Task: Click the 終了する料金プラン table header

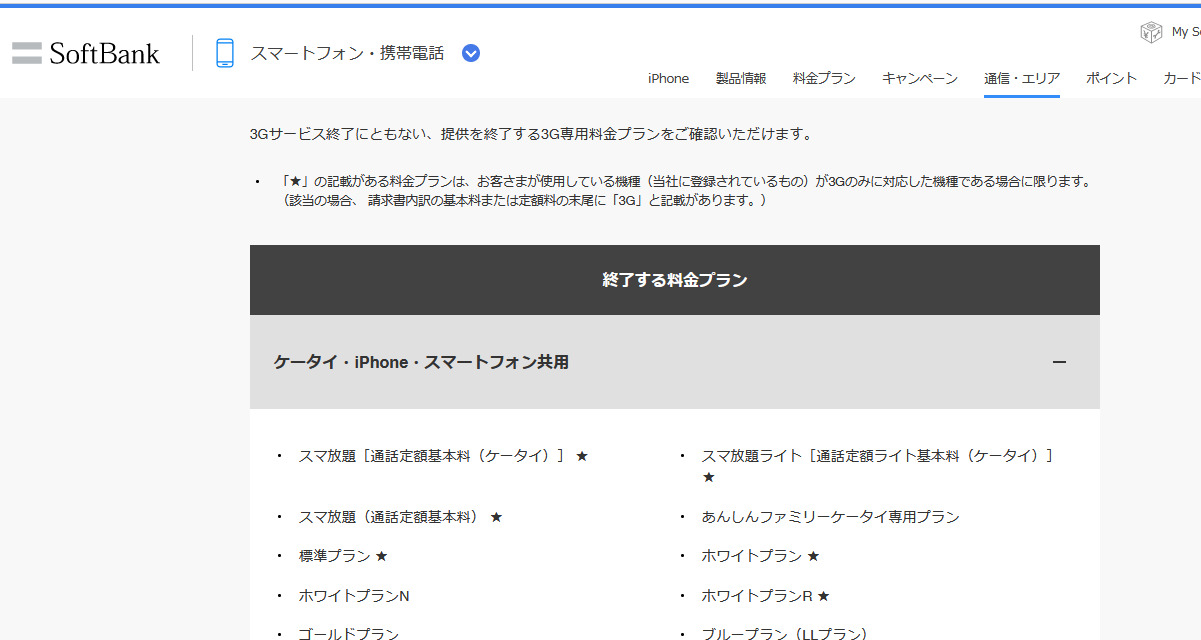Action: (674, 280)
